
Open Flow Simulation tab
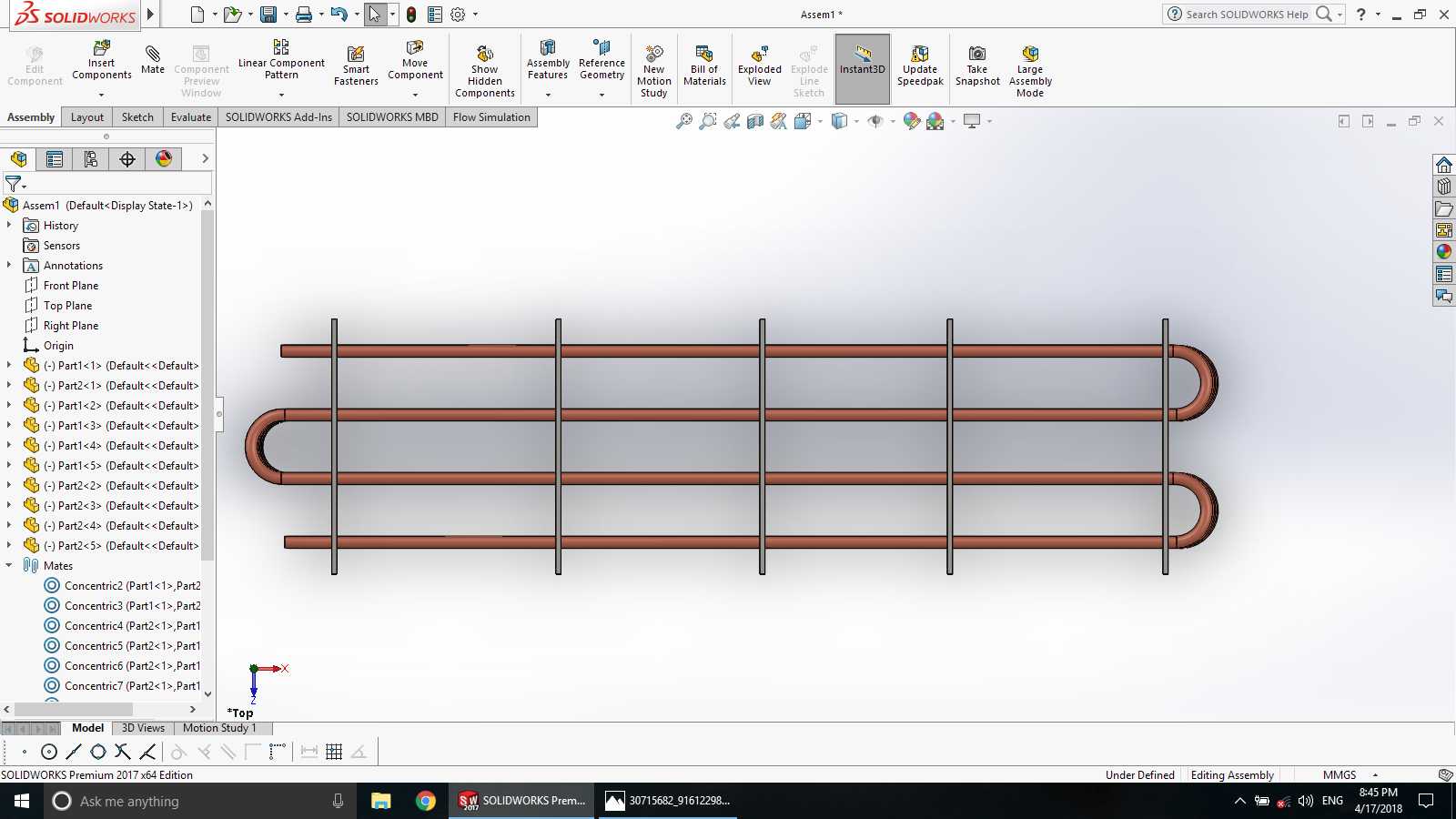[x=491, y=117]
